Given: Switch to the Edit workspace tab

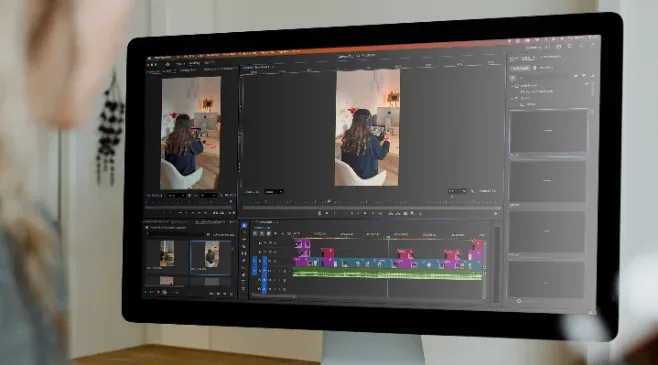Looking at the screenshot, I should point(194,63).
